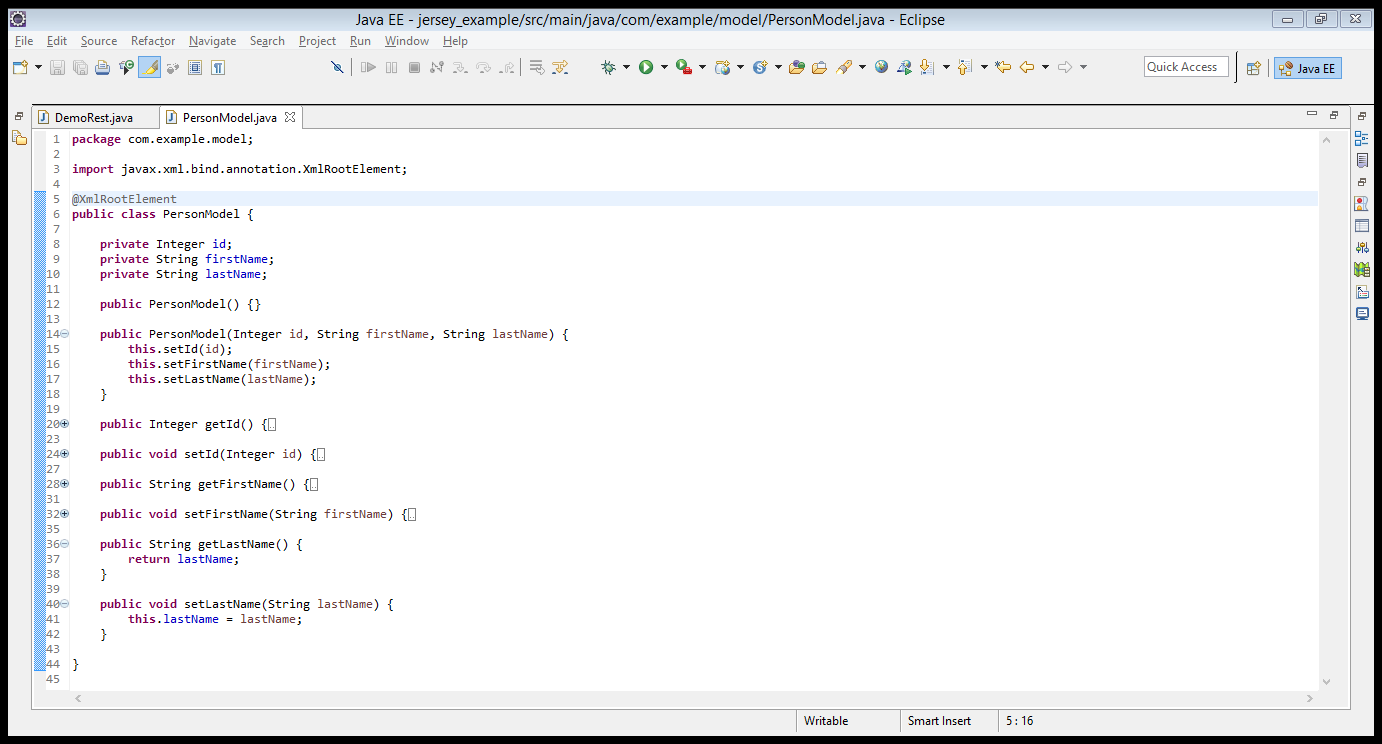Click the New file wizard icon

[x=20, y=67]
